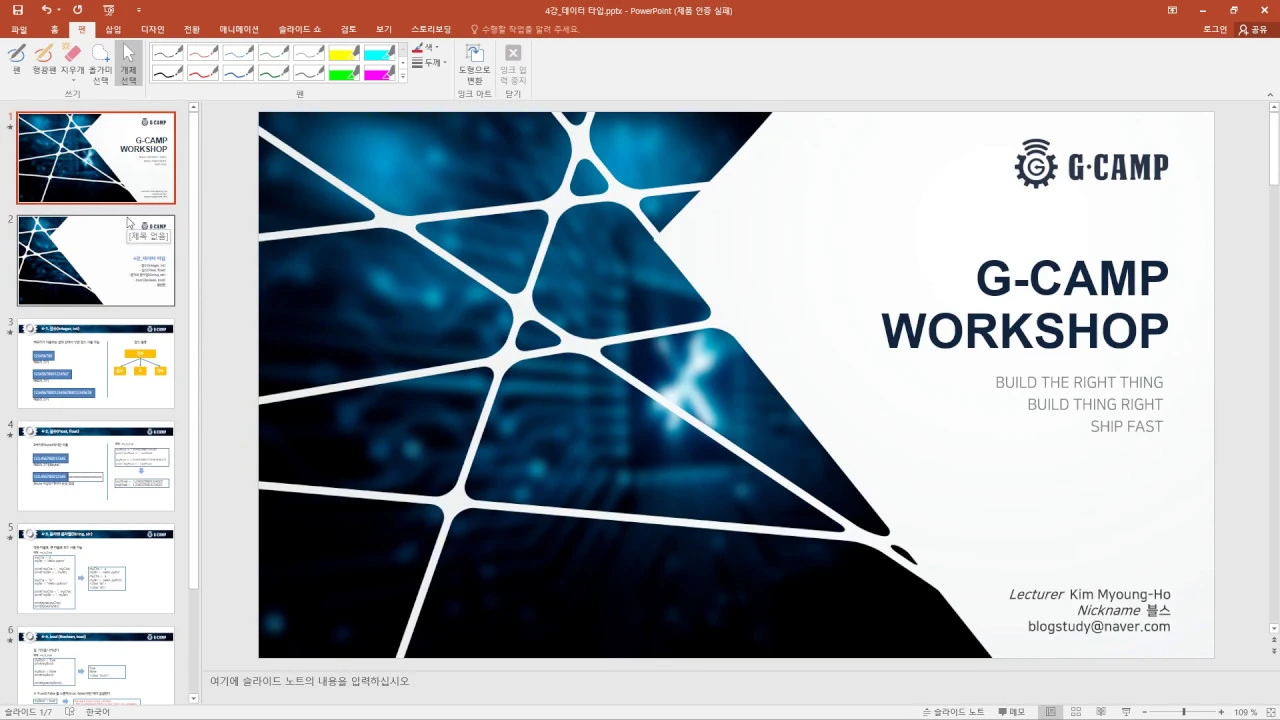Select slide 3 thumbnail
The width and height of the screenshot is (1280, 720).
click(x=96, y=364)
